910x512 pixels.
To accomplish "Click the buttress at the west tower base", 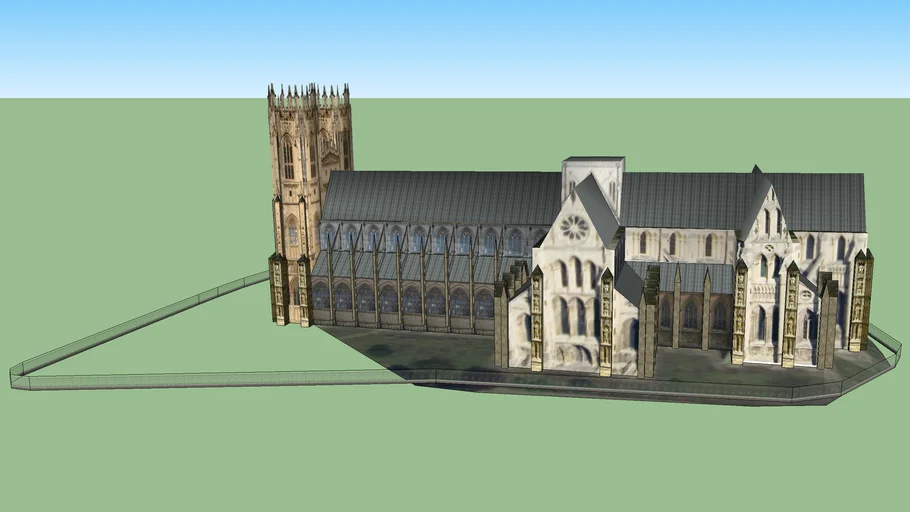I will click(278, 290).
